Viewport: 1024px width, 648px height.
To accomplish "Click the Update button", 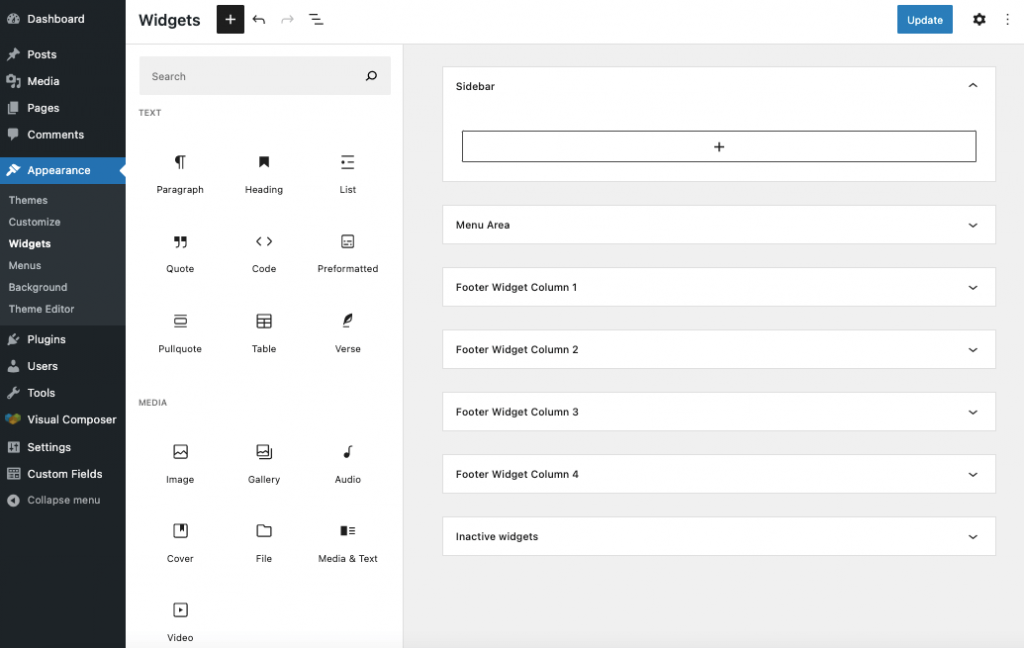I will (x=924, y=19).
